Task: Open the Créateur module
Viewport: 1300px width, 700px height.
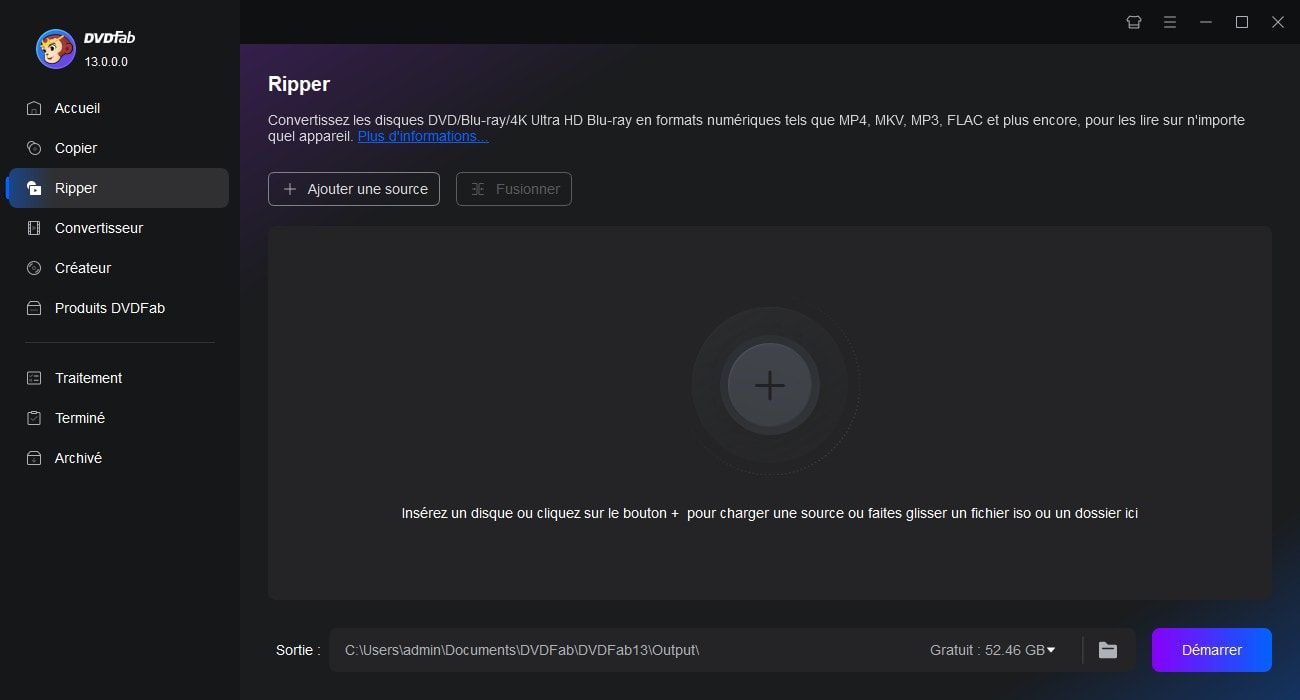Action: [x=118, y=268]
